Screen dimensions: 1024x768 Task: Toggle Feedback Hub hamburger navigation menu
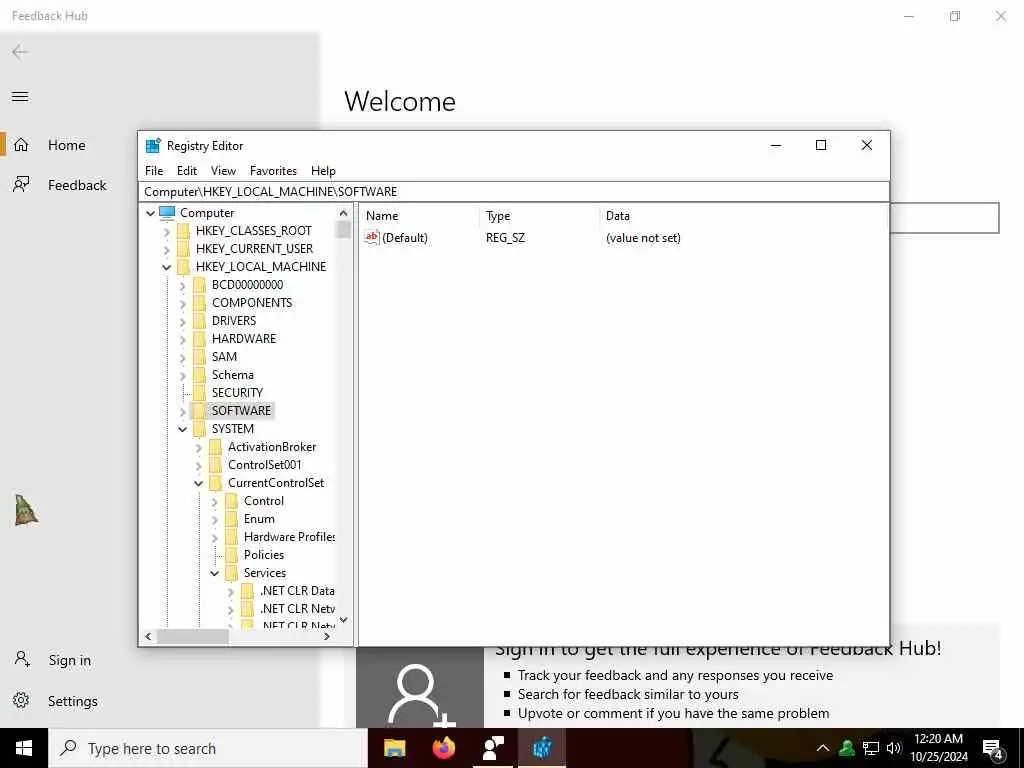[20, 97]
